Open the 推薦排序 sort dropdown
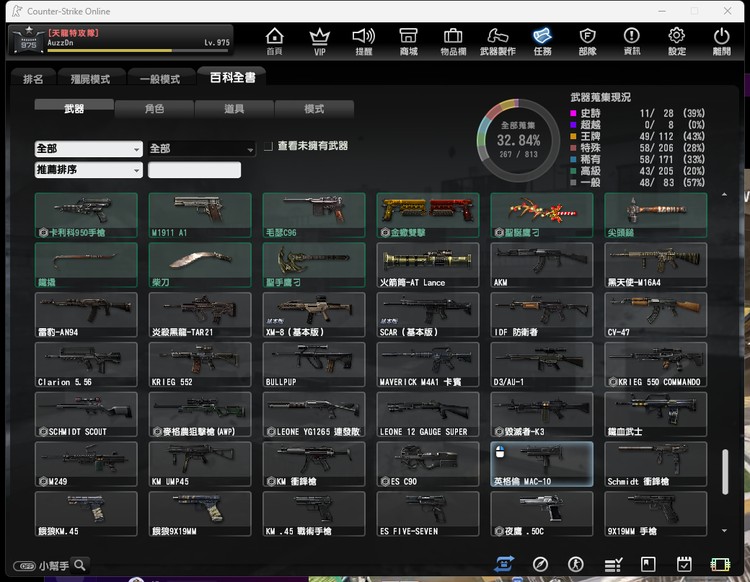 [x=88, y=170]
